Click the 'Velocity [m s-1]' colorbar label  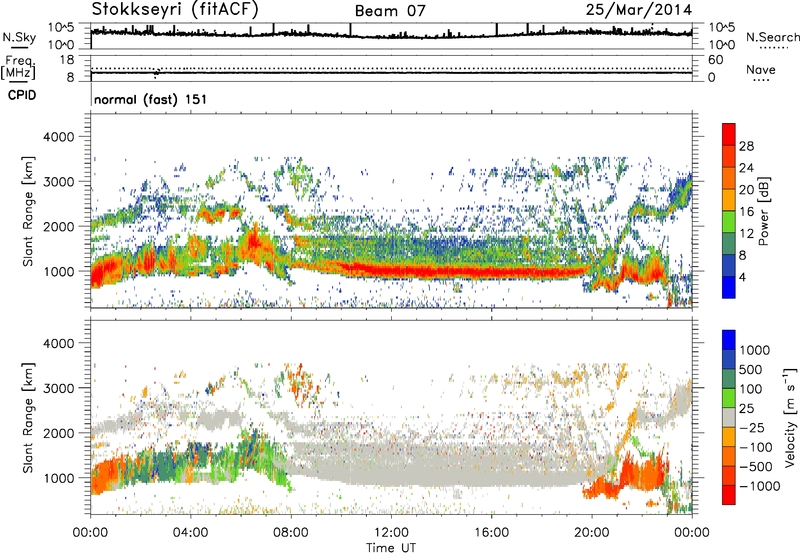(790, 418)
